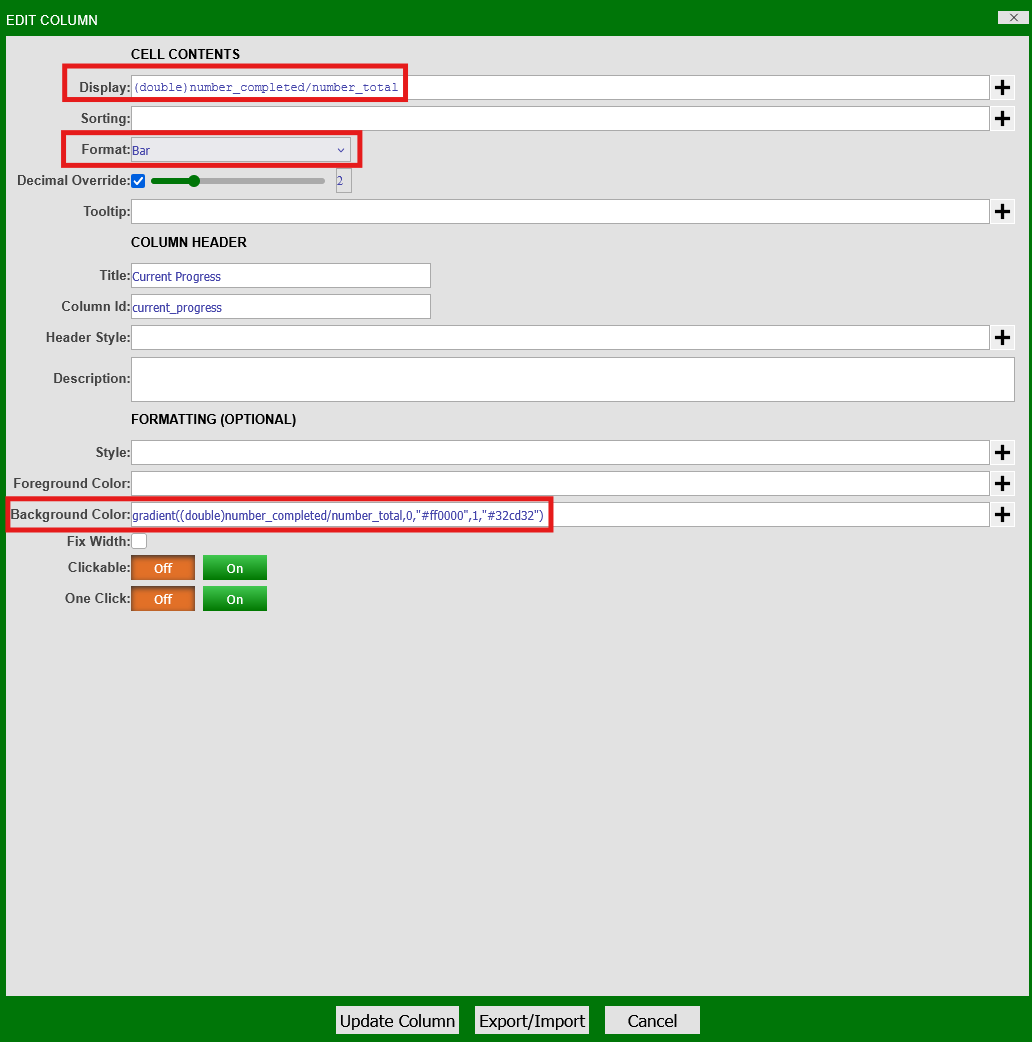The width and height of the screenshot is (1032, 1042).
Task: Click plus icon beside Background Color field
Action: pyautogui.click(x=1003, y=515)
